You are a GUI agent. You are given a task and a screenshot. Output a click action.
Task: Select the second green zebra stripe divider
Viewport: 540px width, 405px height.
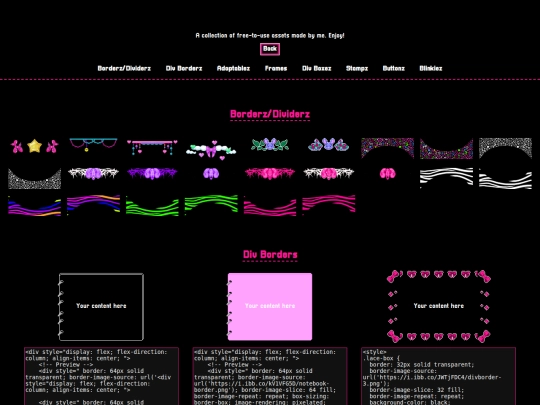pos(211,205)
